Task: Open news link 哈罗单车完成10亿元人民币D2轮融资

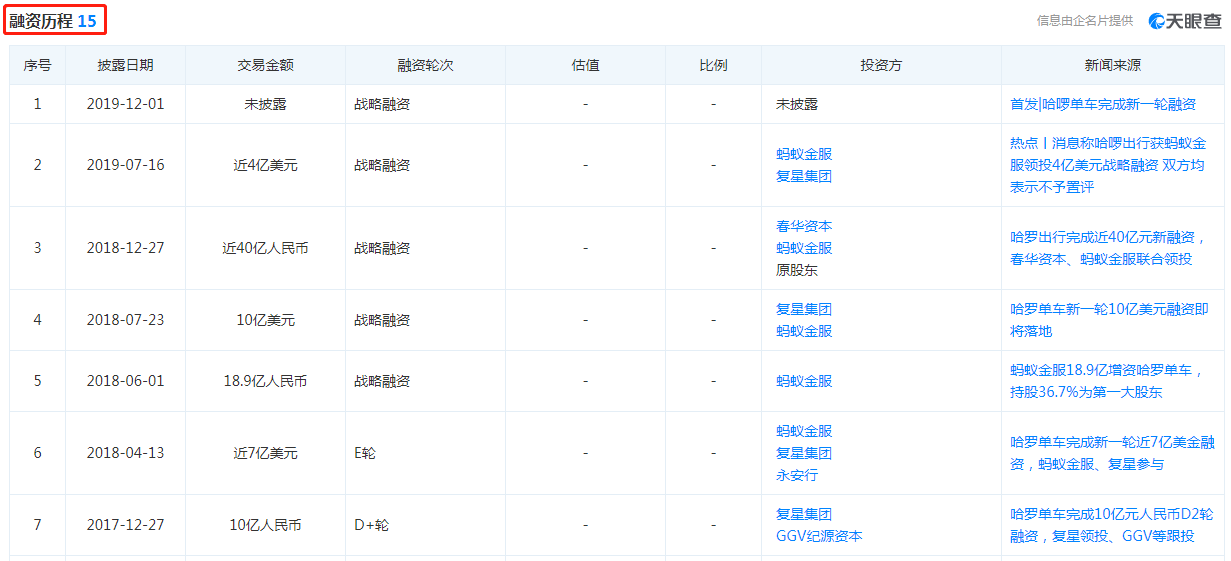Action: tap(1111, 525)
